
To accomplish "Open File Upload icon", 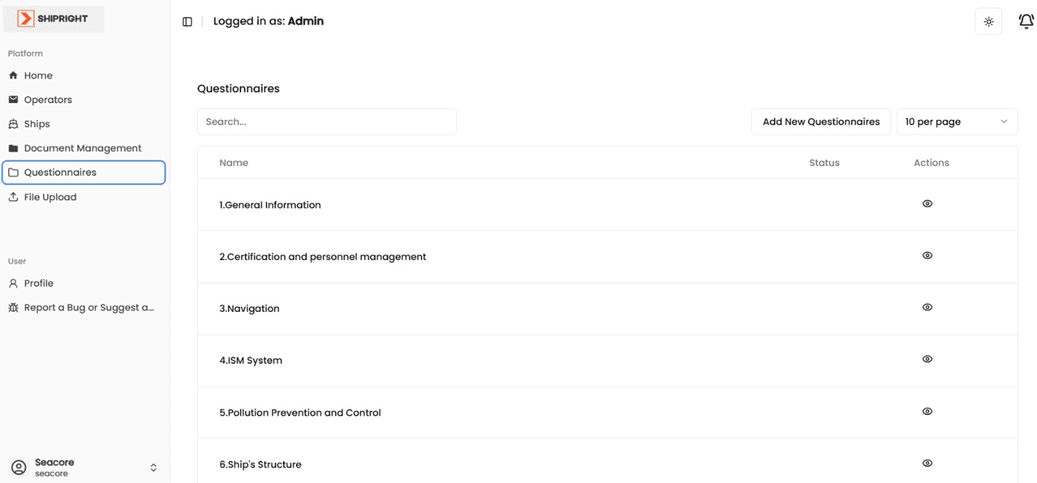I will click(x=13, y=197).
